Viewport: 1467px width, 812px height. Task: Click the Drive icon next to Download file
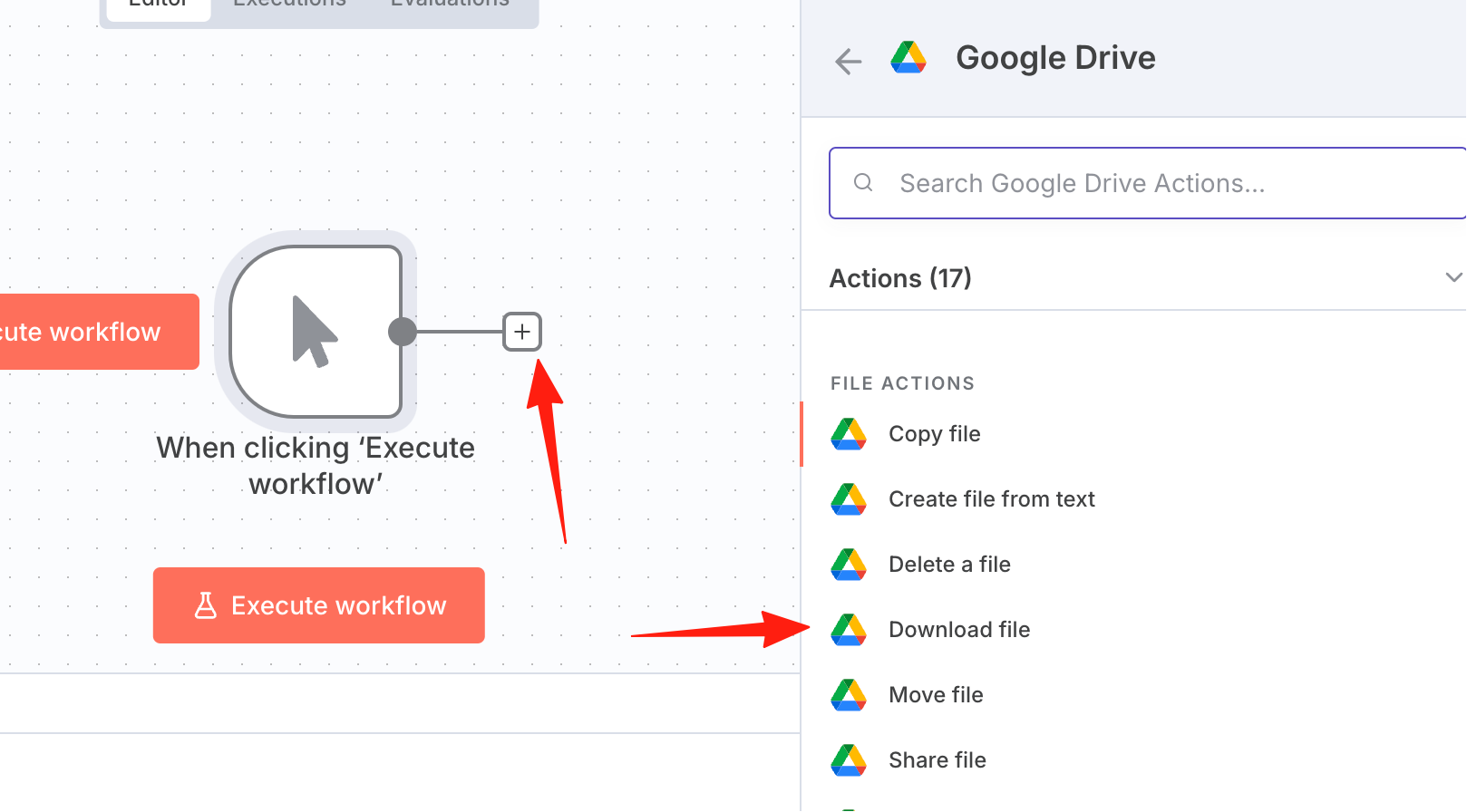[849, 630]
